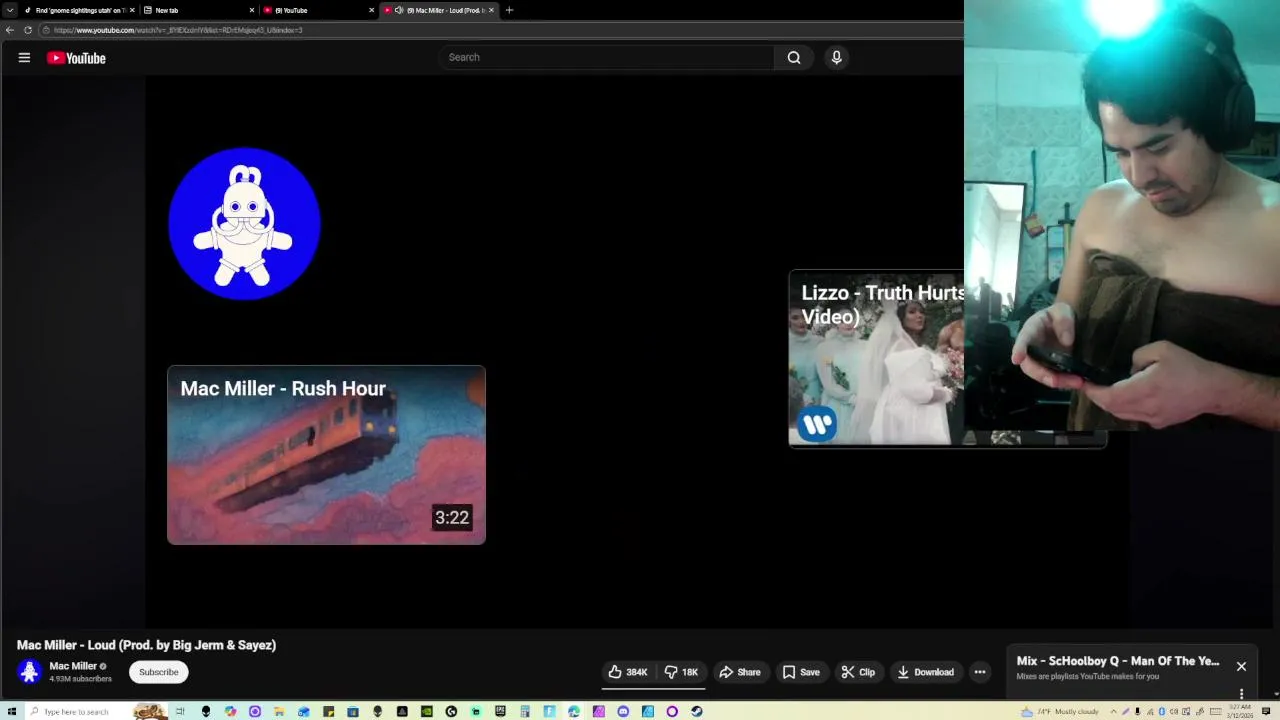Viewport: 1280px width, 720px height.
Task: Close the New tab browser tab
Action: [x=252, y=10]
